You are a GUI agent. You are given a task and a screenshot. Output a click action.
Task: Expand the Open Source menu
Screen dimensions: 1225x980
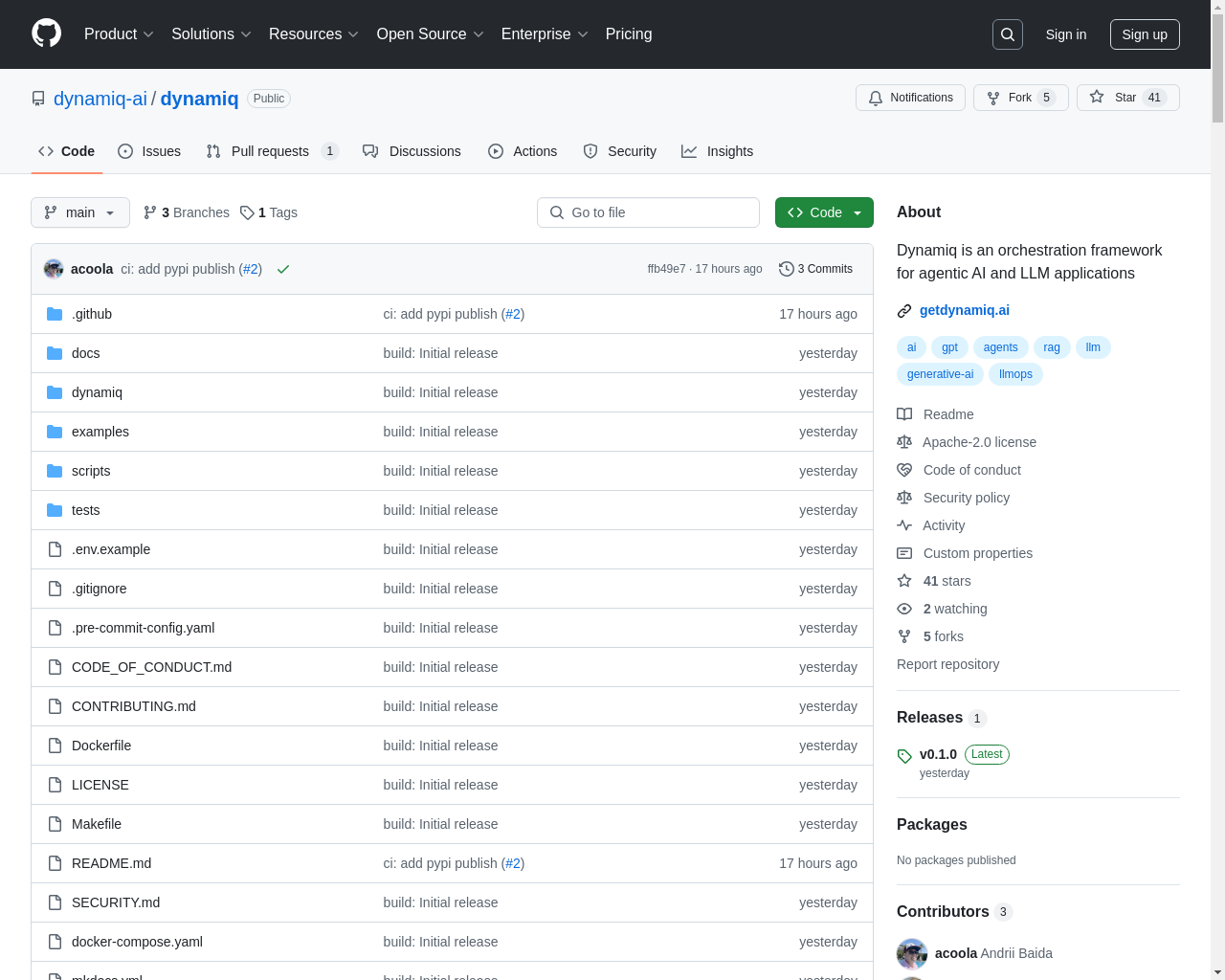coord(431,34)
